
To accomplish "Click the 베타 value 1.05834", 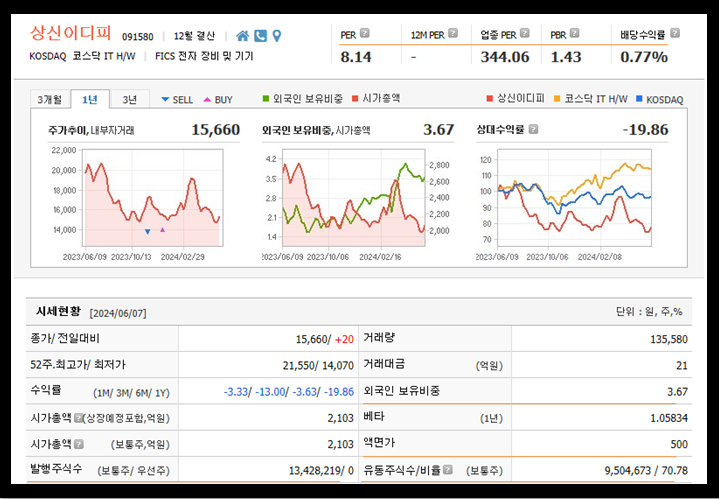I will [669, 418].
